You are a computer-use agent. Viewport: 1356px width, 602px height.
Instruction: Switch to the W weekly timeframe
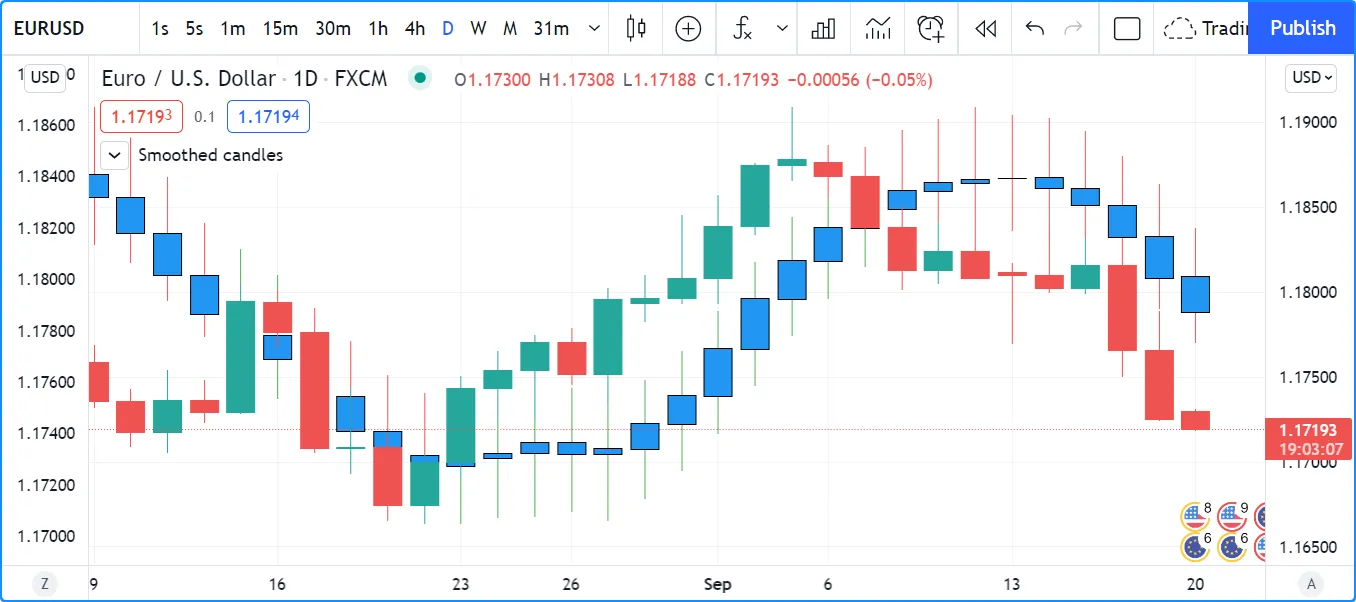pos(478,28)
